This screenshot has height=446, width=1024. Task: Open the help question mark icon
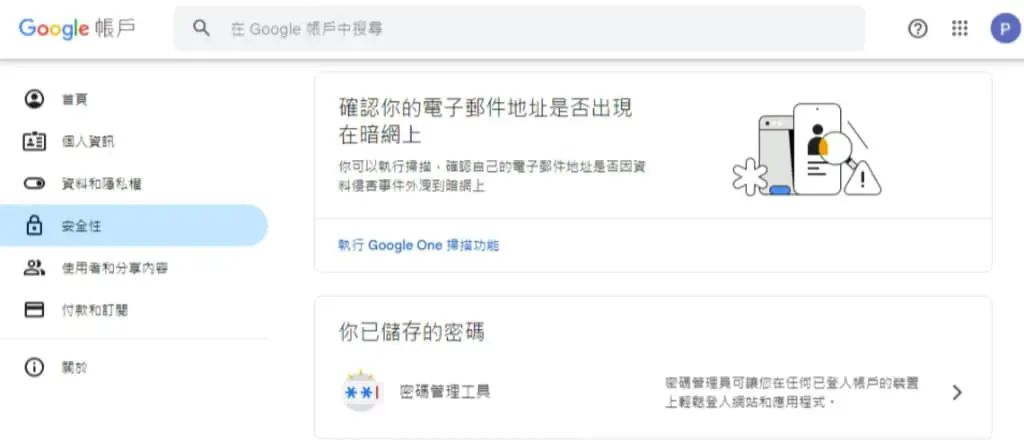pyautogui.click(x=918, y=28)
